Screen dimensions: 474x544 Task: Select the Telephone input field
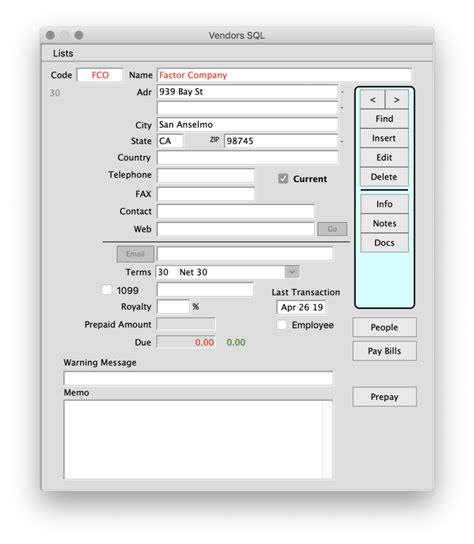point(206,175)
